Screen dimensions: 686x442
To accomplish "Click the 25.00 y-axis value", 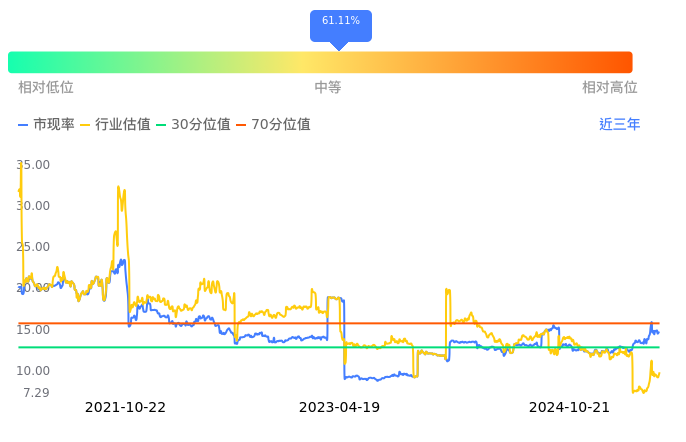I will click(33, 247).
